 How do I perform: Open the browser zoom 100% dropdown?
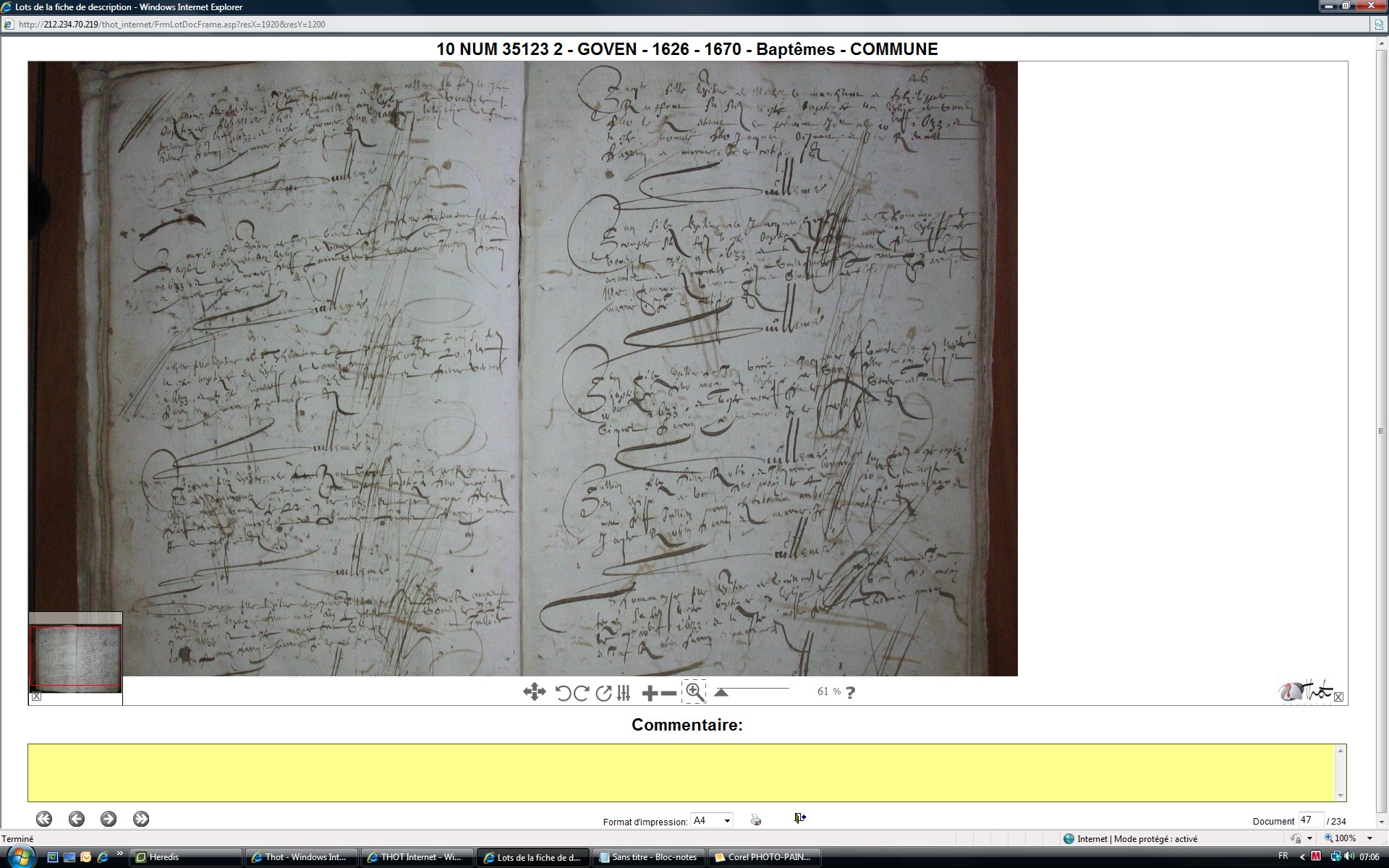pyautogui.click(x=1369, y=838)
